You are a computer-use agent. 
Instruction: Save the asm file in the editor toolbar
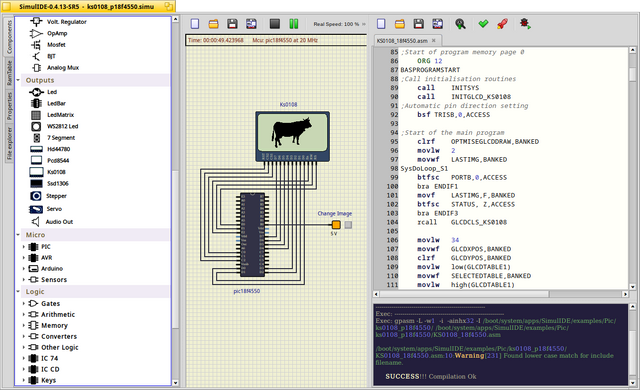pos(418,24)
